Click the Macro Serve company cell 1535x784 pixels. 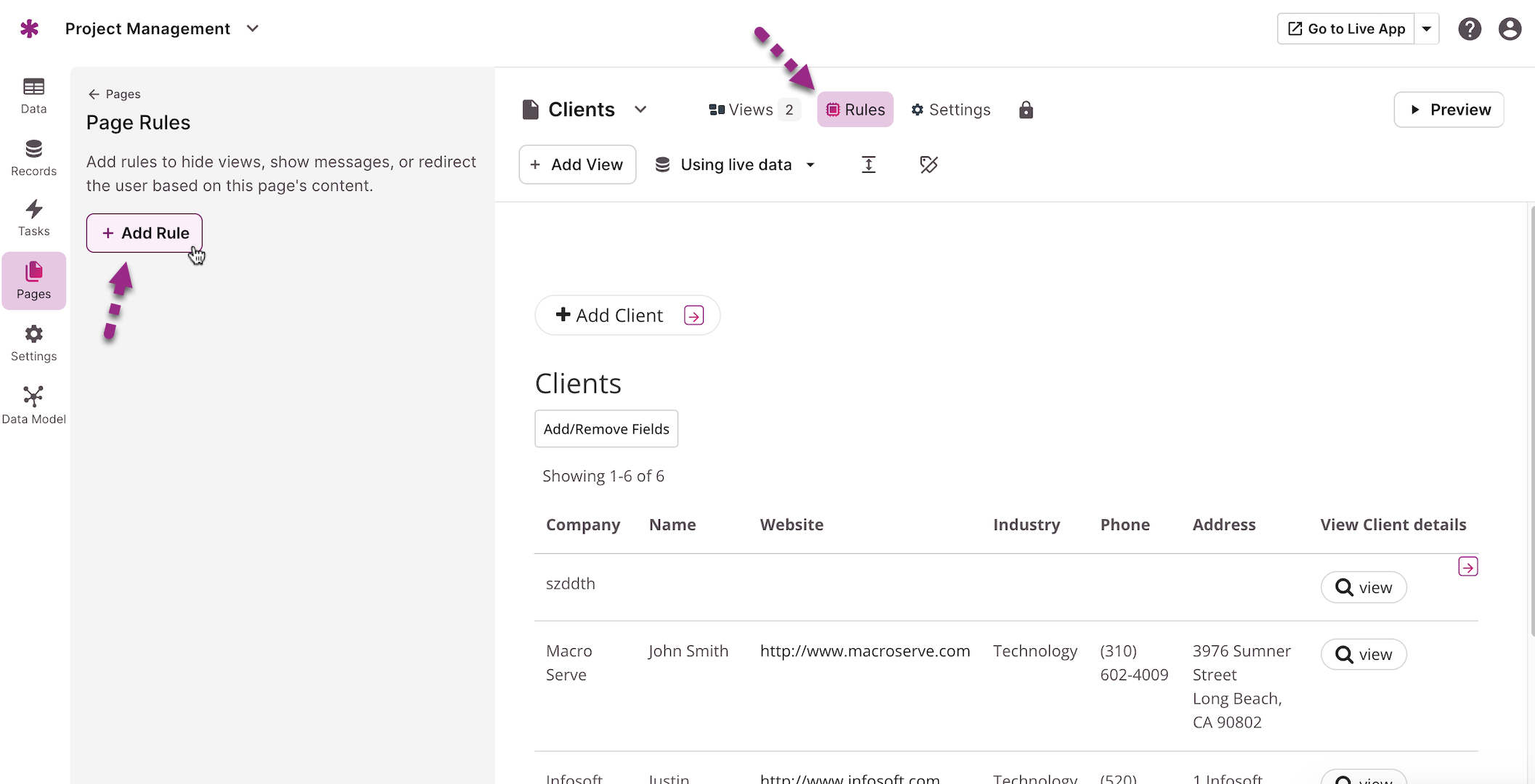[569, 663]
